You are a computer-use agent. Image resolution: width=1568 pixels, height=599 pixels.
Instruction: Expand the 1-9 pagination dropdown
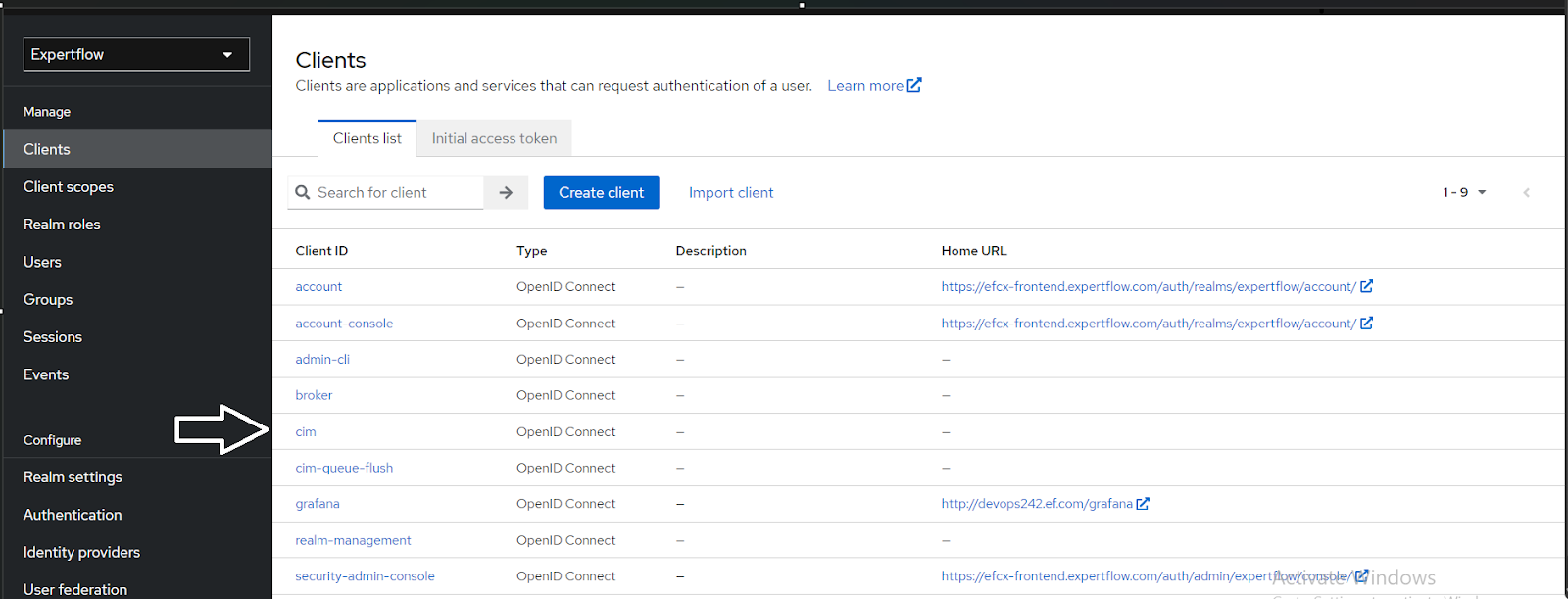pyautogui.click(x=1464, y=193)
